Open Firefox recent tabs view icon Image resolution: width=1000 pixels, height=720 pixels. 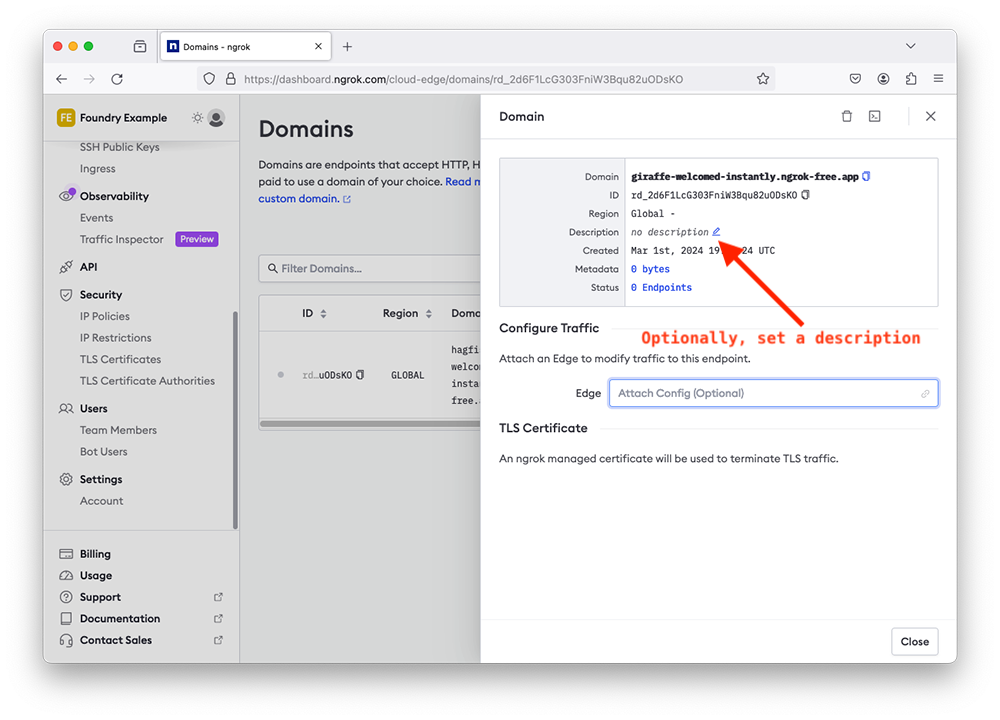[x=140, y=47]
